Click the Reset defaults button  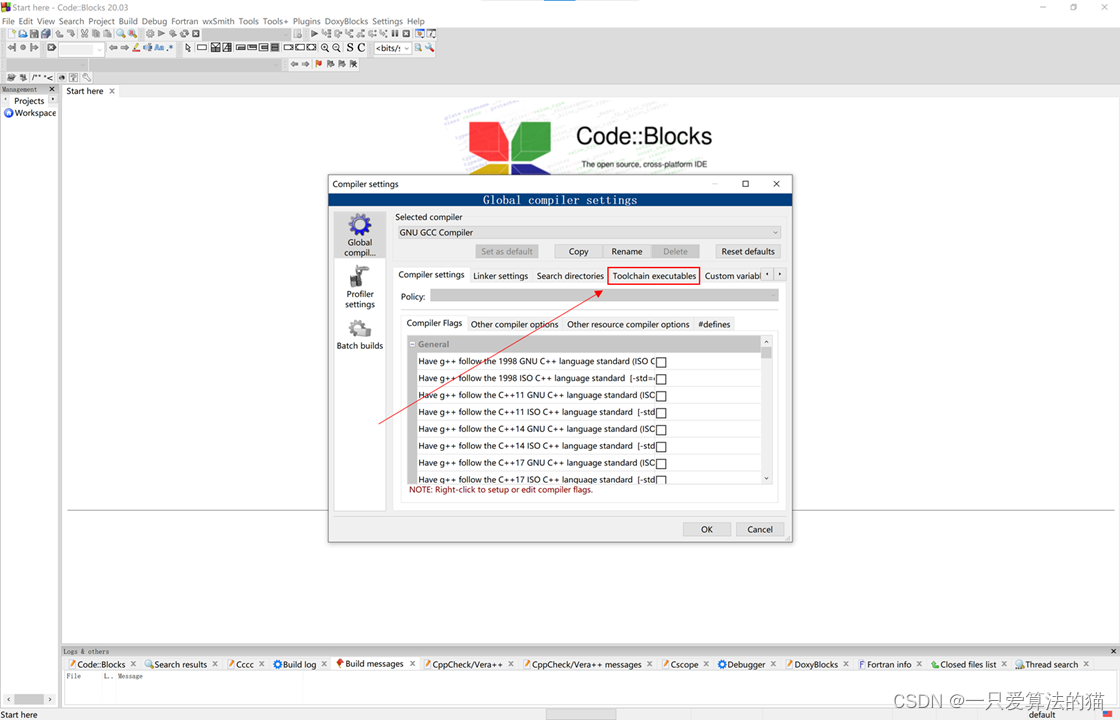(x=748, y=251)
